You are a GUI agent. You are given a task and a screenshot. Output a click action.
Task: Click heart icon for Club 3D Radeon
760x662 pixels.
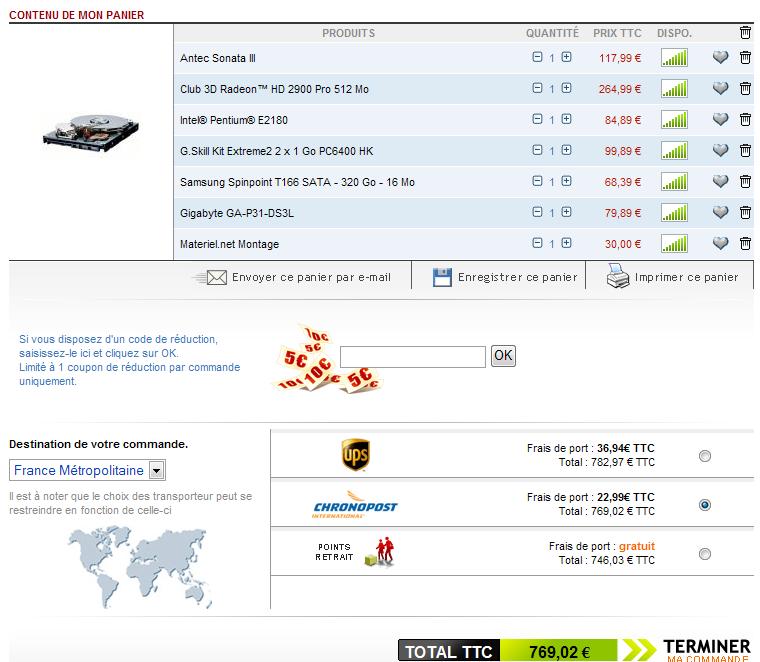pyautogui.click(x=721, y=88)
